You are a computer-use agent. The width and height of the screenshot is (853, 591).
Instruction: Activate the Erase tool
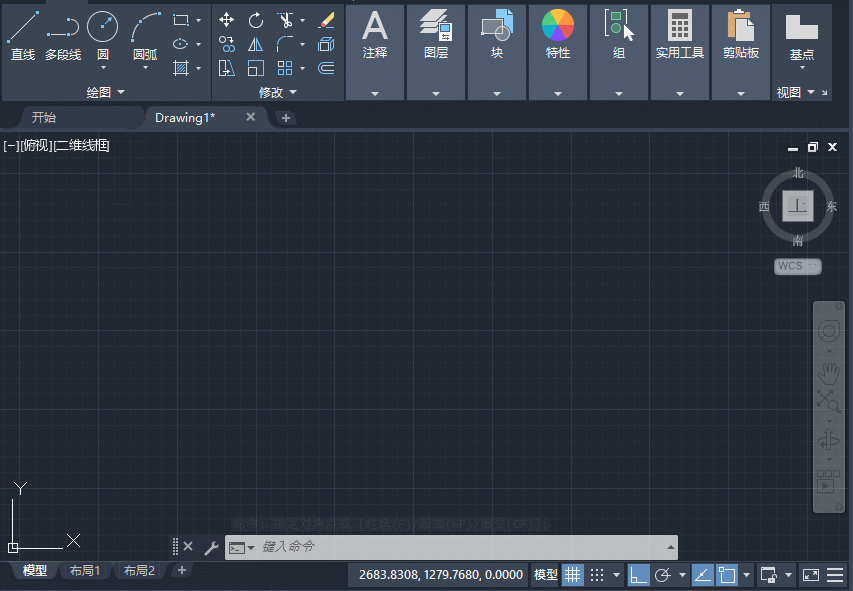[x=326, y=21]
